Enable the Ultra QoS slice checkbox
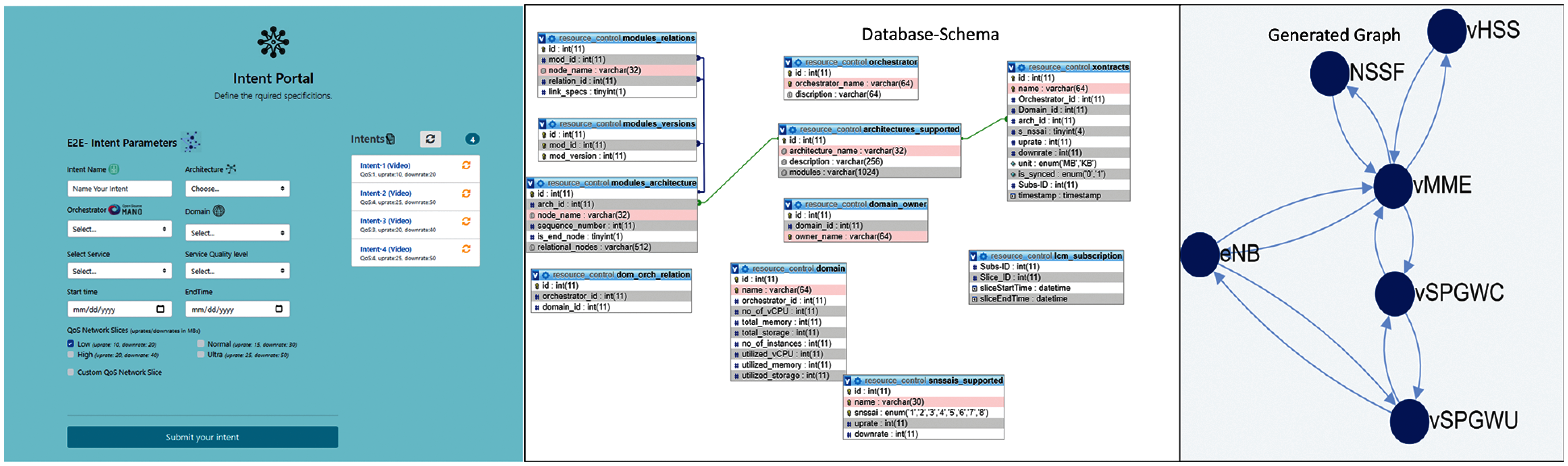 [200, 355]
